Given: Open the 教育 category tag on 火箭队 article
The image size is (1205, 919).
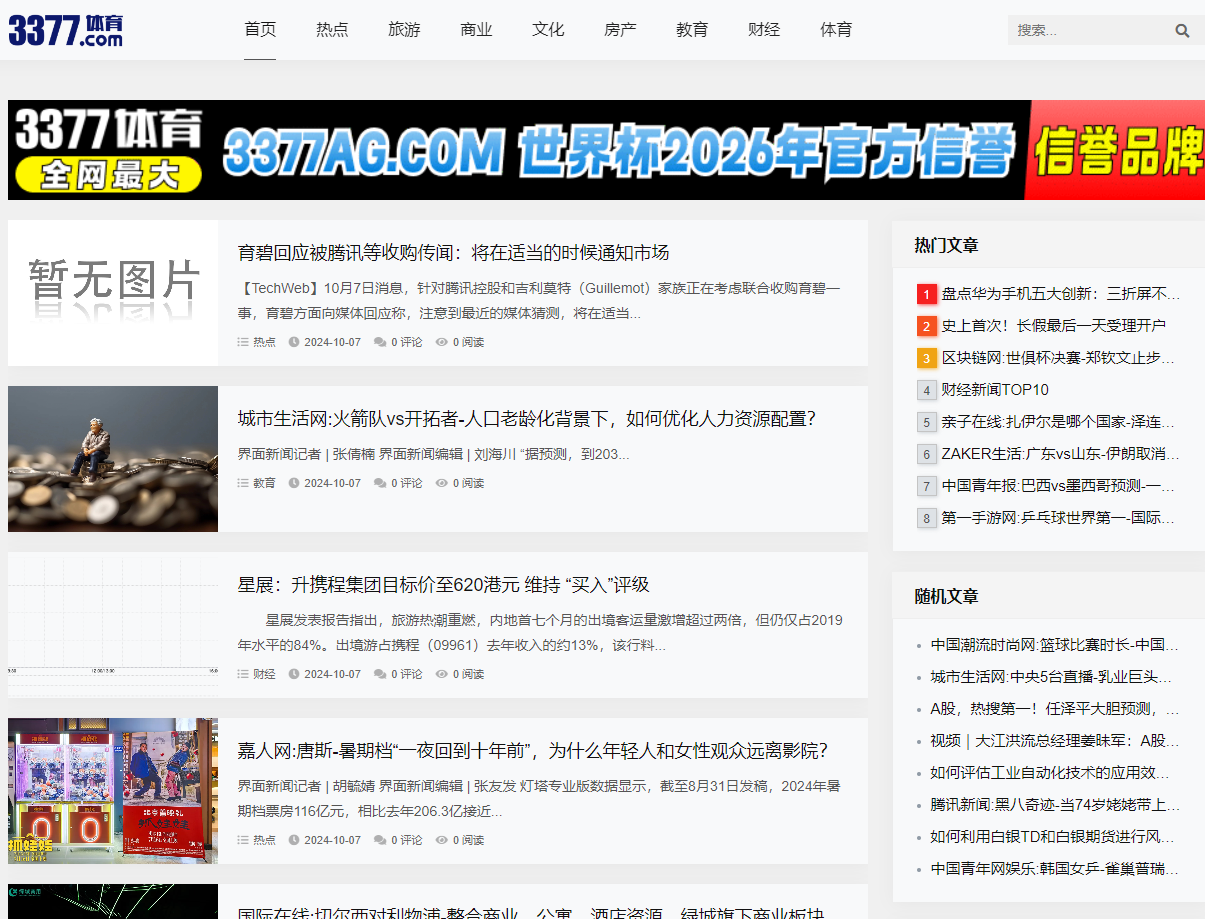Looking at the screenshot, I should coord(264,483).
